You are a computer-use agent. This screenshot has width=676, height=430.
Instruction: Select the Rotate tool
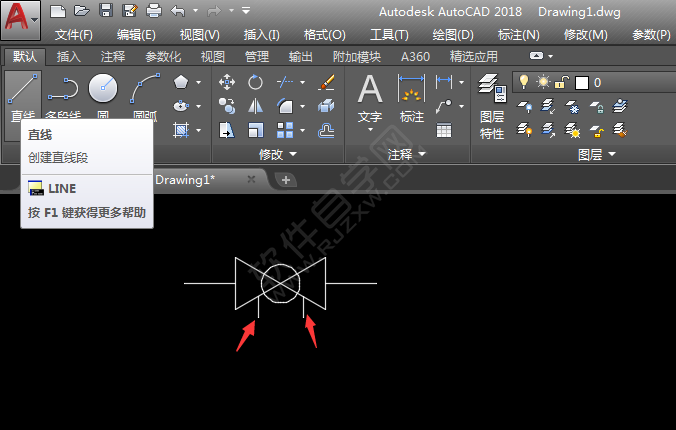[x=255, y=82]
